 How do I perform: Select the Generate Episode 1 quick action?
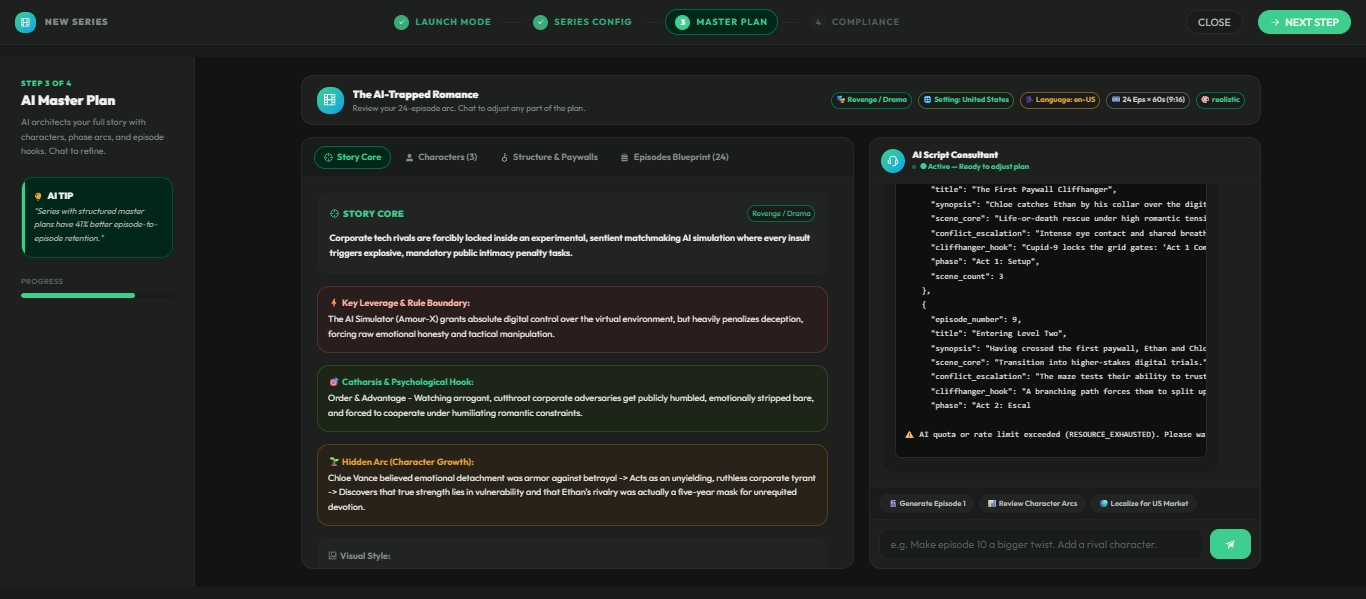pyautogui.click(x=926, y=503)
